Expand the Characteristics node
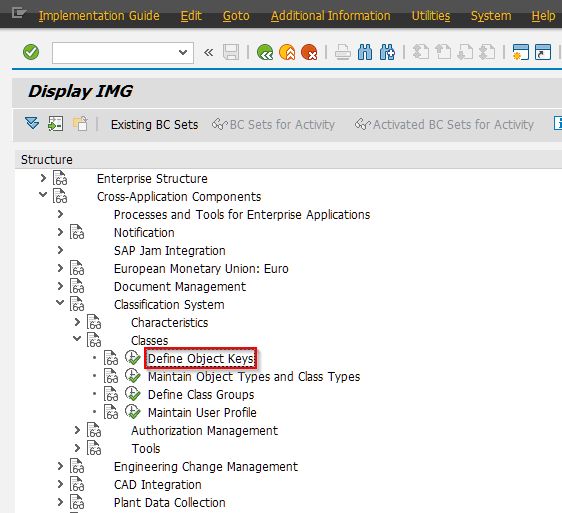Image resolution: width=562 pixels, height=513 pixels. [77, 322]
